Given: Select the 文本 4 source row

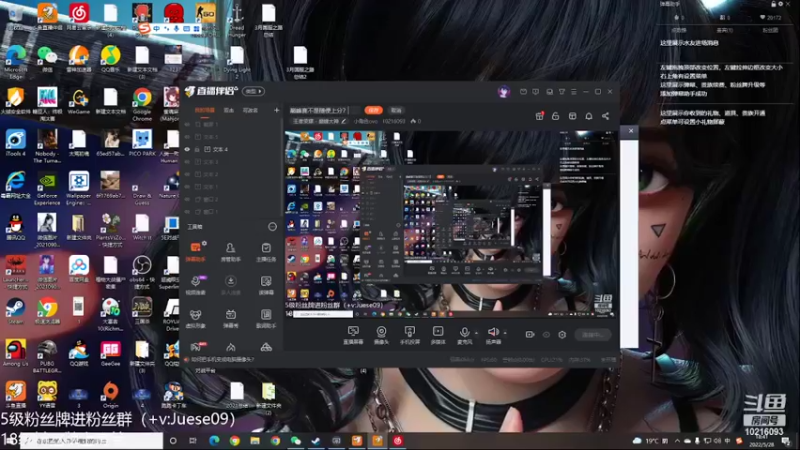Looking at the screenshot, I should pyautogui.click(x=232, y=149).
